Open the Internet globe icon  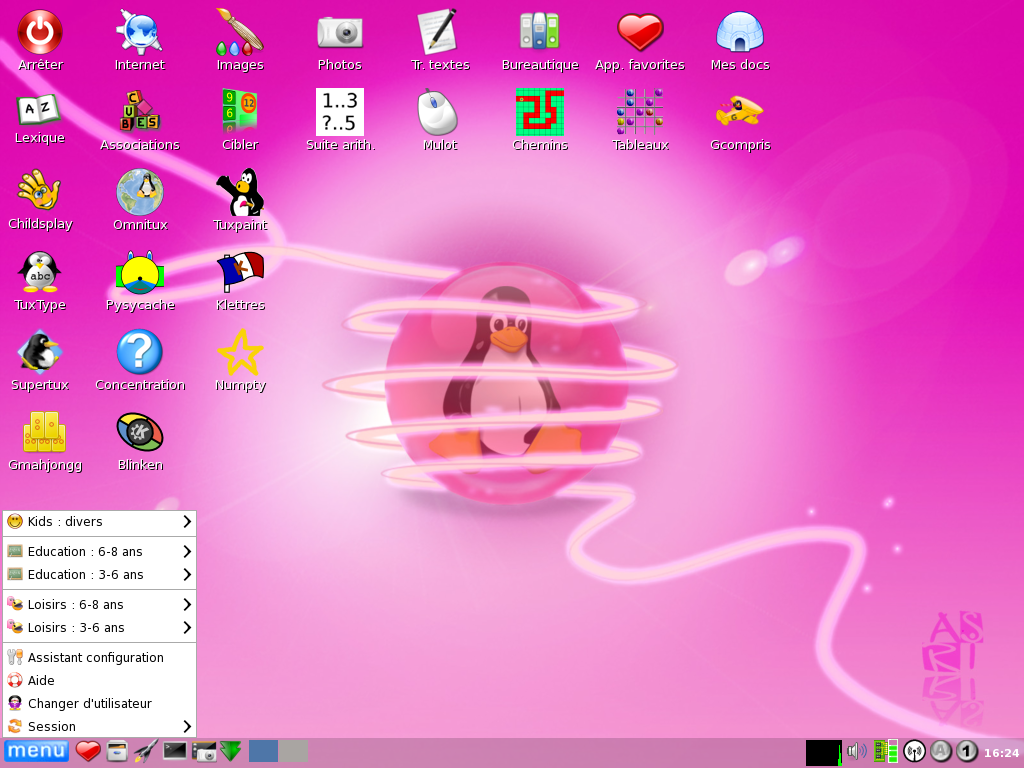[139, 32]
